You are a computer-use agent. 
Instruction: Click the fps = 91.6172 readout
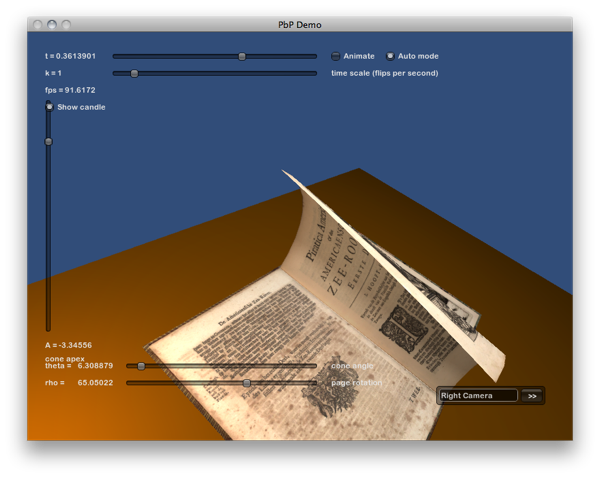point(70,90)
